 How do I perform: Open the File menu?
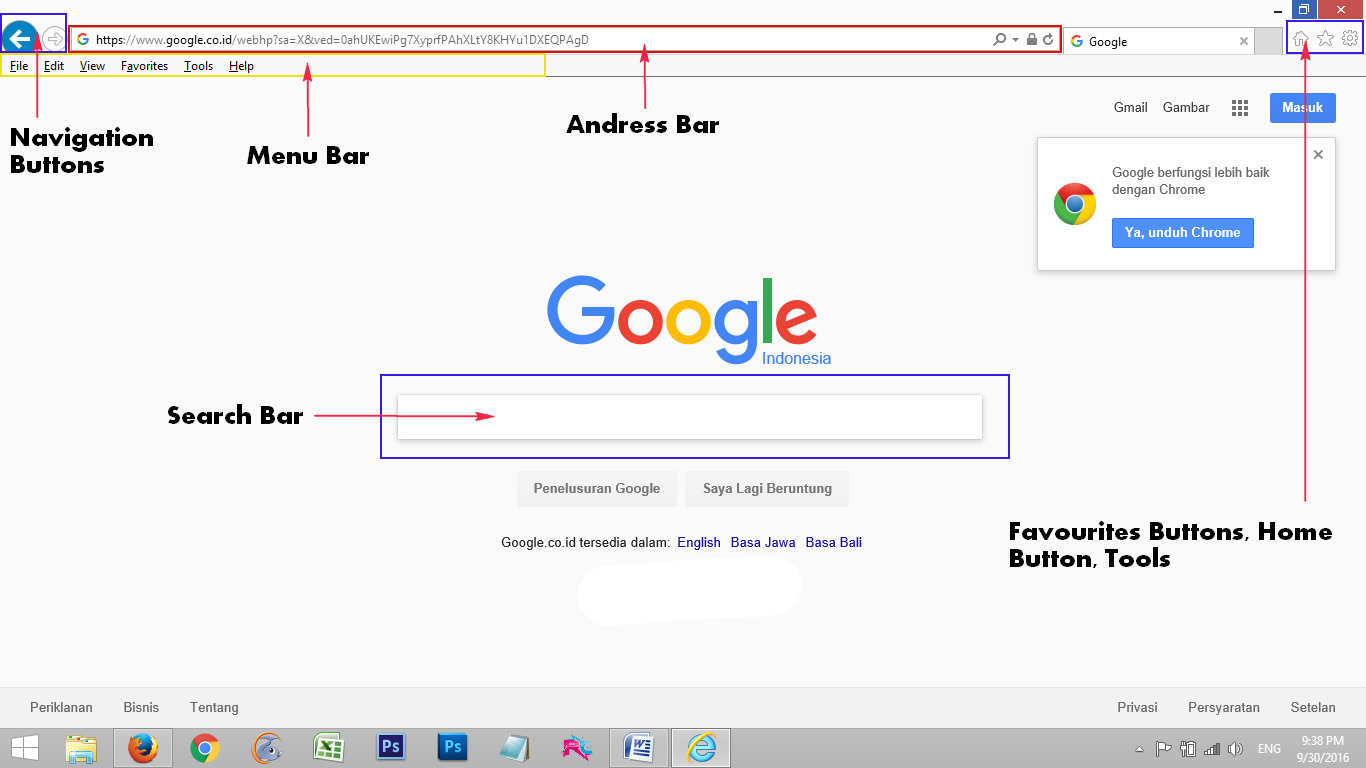[19, 66]
